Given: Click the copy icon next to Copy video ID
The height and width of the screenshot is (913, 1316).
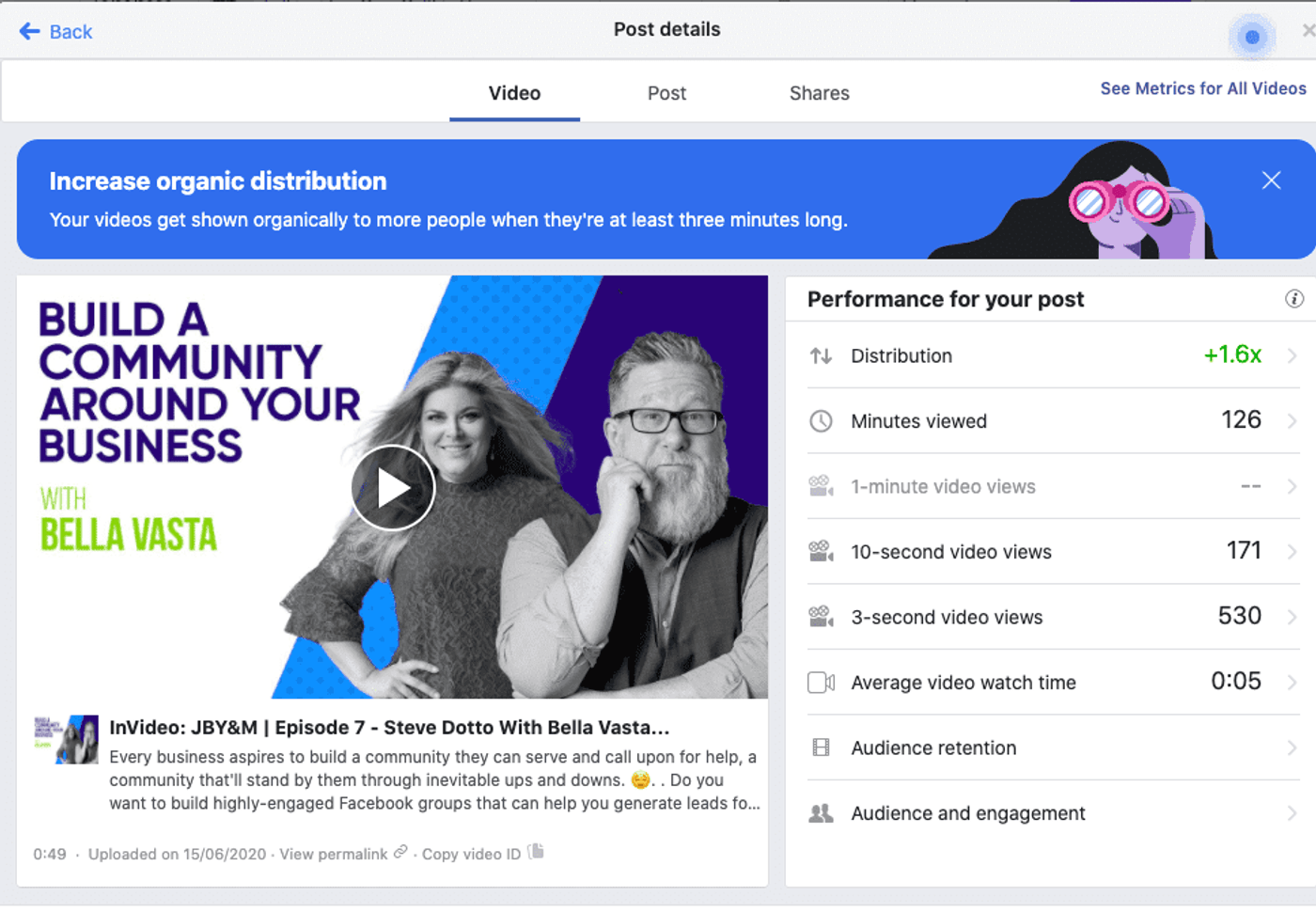Looking at the screenshot, I should 536,852.
